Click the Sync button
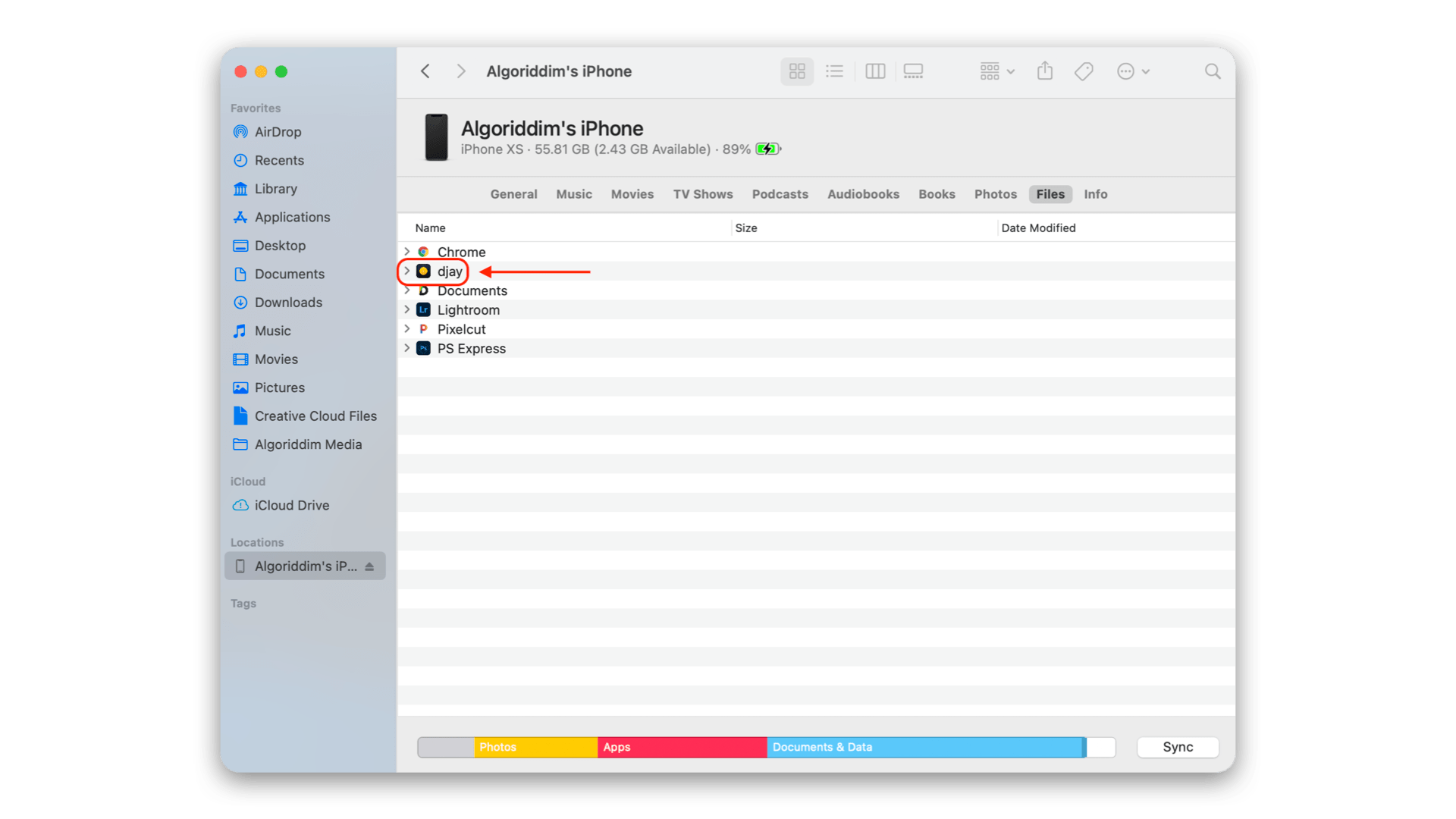Viewport: 1456px width, 819px height. pos(1177,747)
